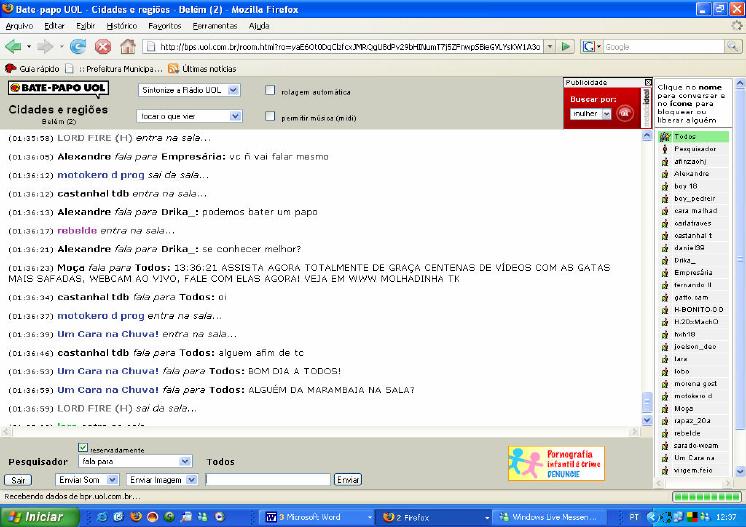
Task: Stop loading with the red X icon
Action: click(103, 47)
